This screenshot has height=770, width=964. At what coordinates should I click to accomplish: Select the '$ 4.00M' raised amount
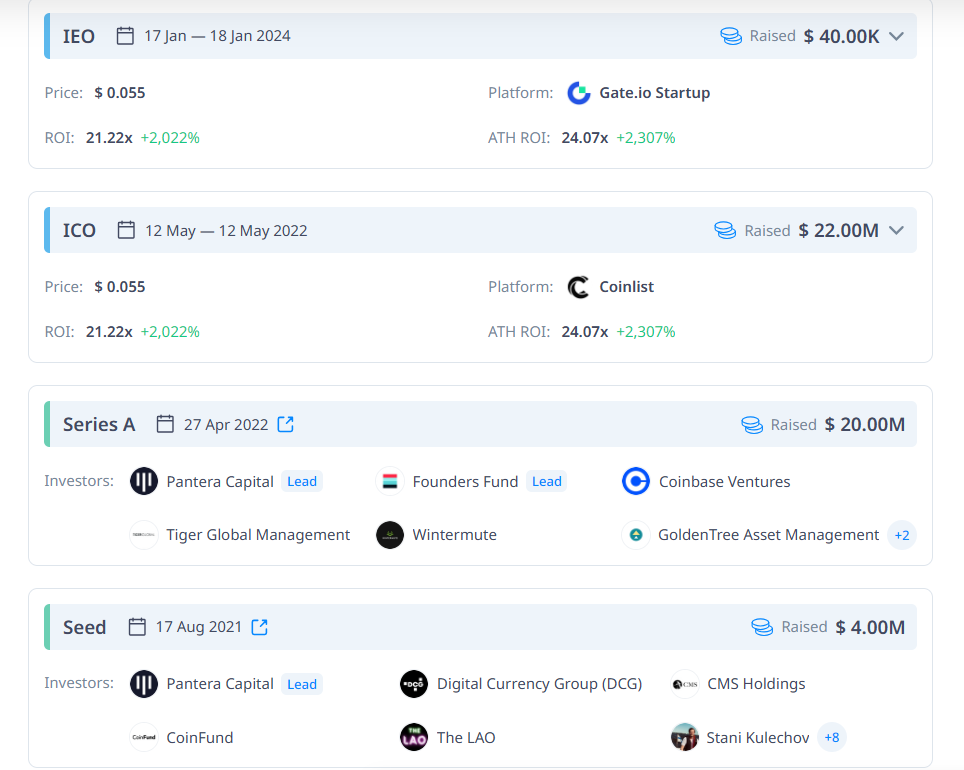[870, 627]
